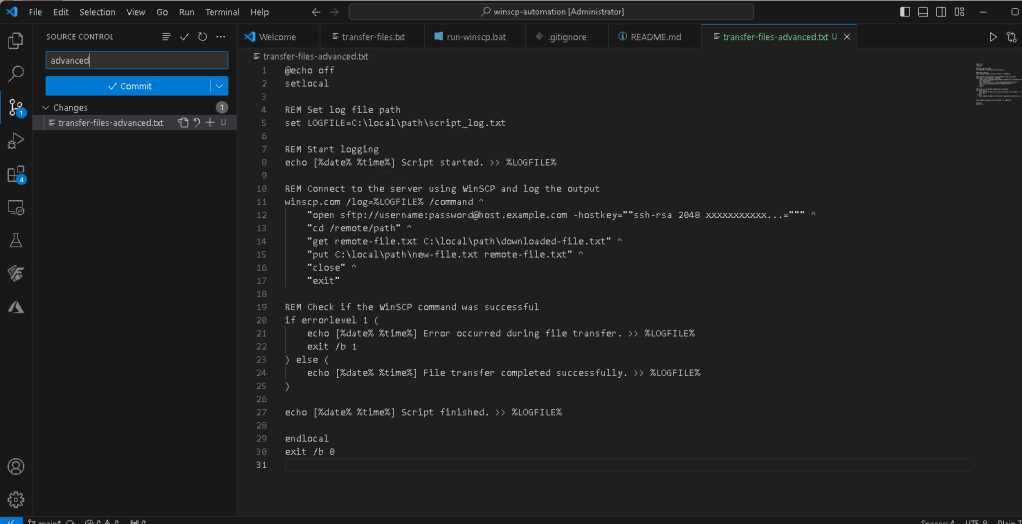The image size is (1022, 524).
Task: Click the SOURCE CONTROL panel title
Action: 80,37
